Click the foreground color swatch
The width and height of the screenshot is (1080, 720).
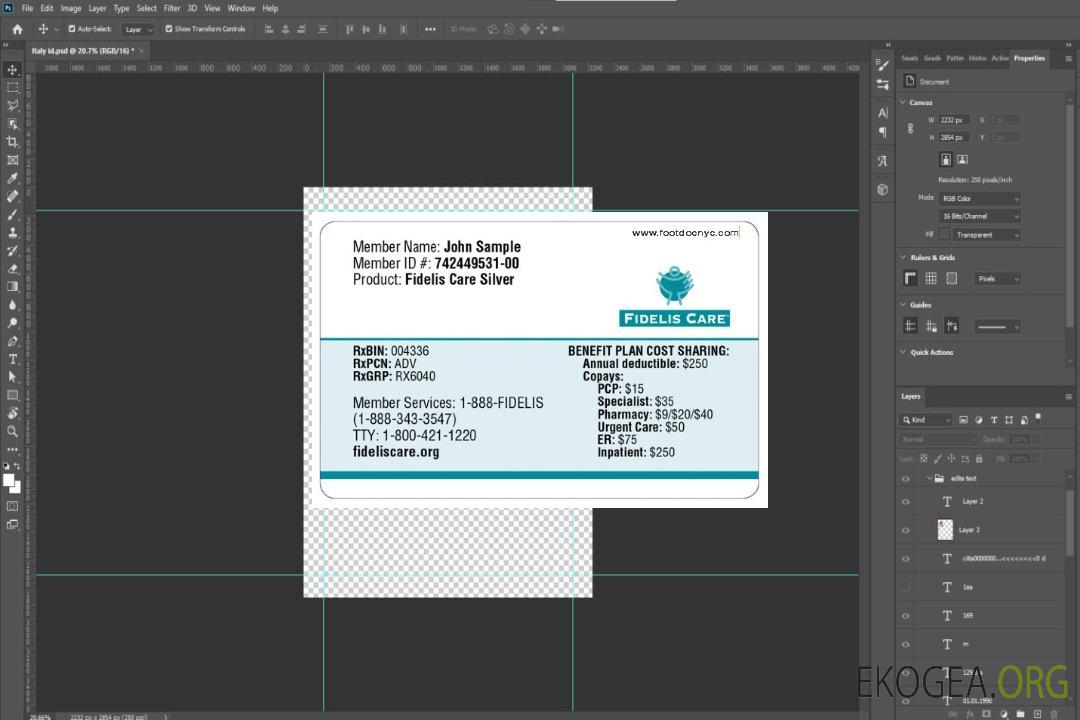click(8, 481)
